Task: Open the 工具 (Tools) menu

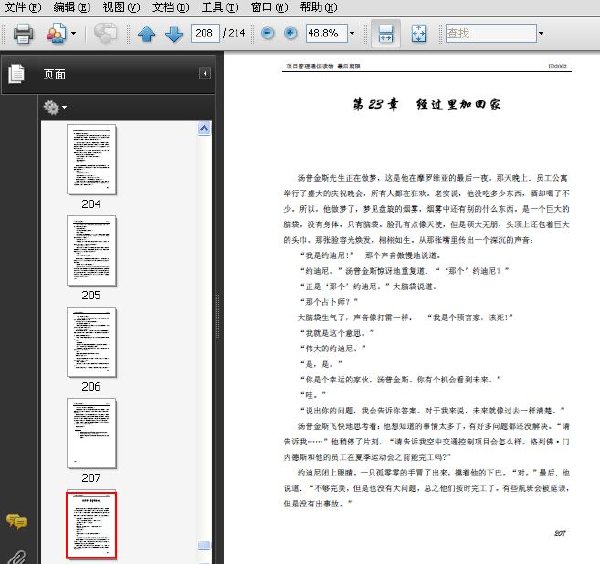Action: (220, 7)
